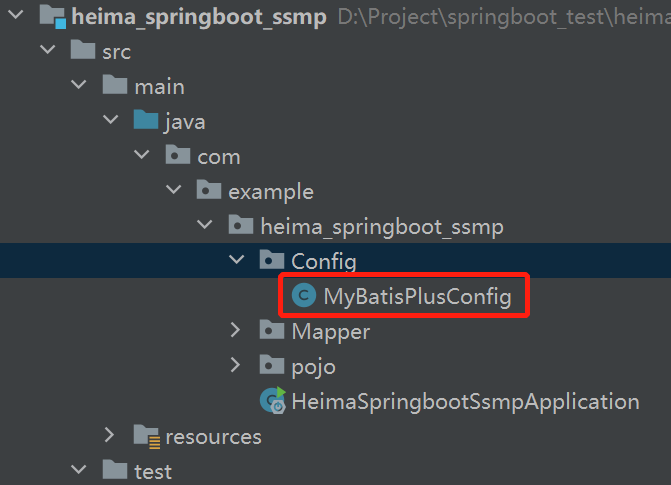Collapse the main folder arrow
The image size is (671, 485).
[79, 87]
